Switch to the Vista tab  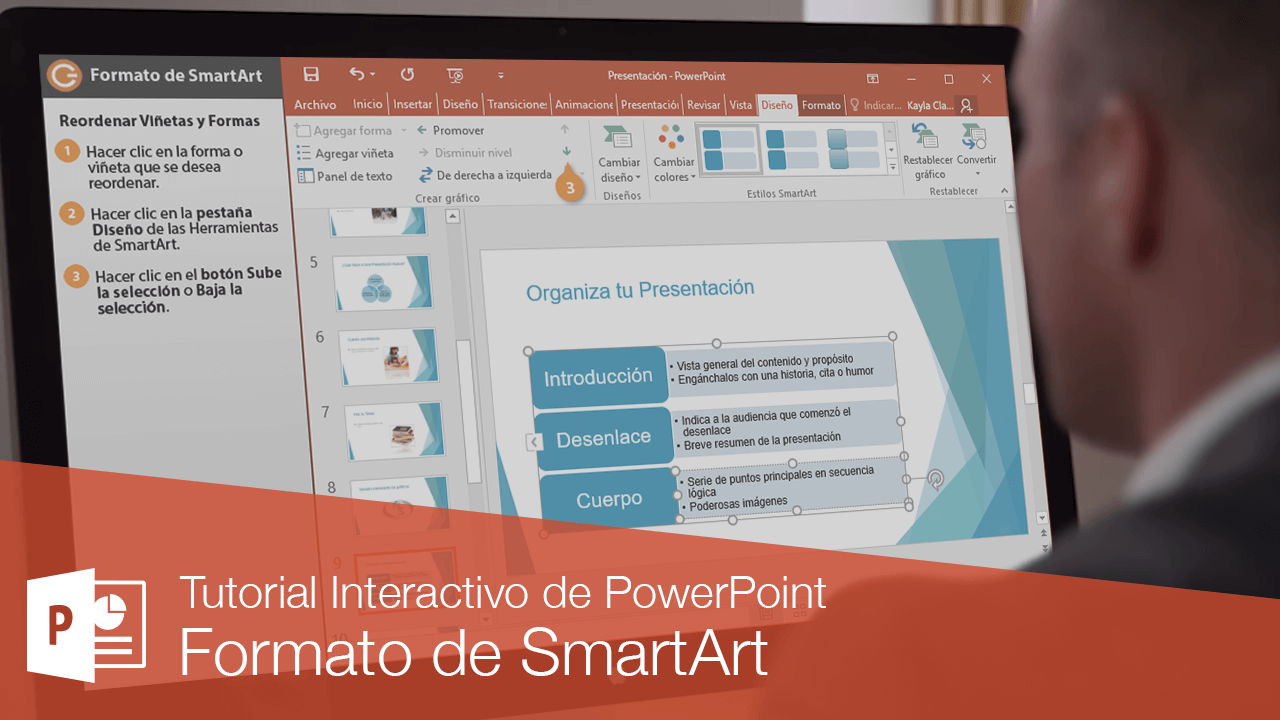(x=740, y=105)
